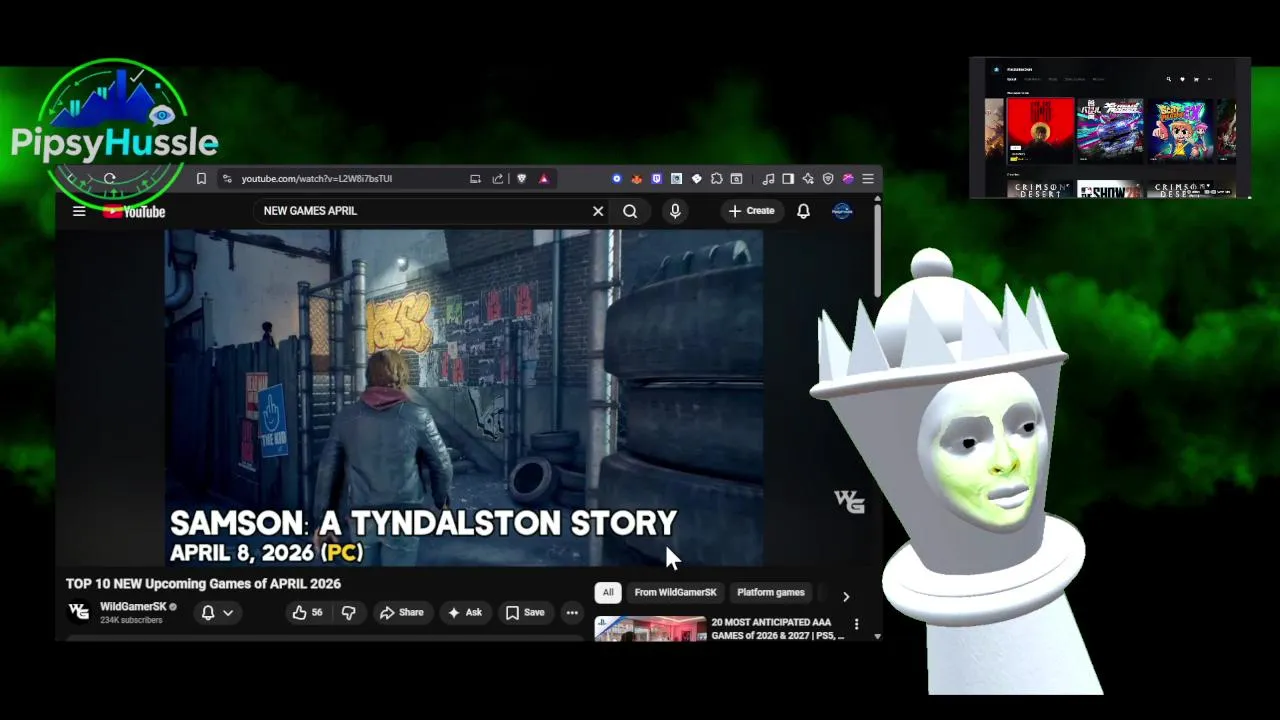
Task: Select the From WildGamerSK chip
Action: coord(675,593)
